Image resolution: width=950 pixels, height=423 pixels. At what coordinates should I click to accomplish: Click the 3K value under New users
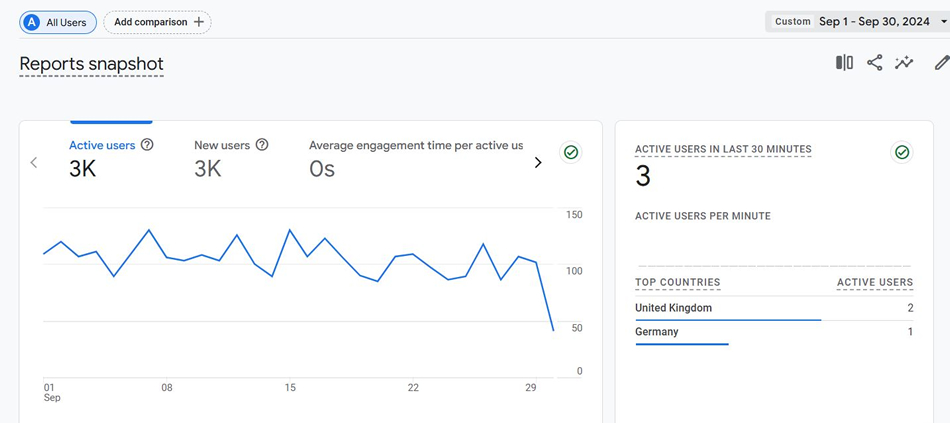[x=208, y=170]
